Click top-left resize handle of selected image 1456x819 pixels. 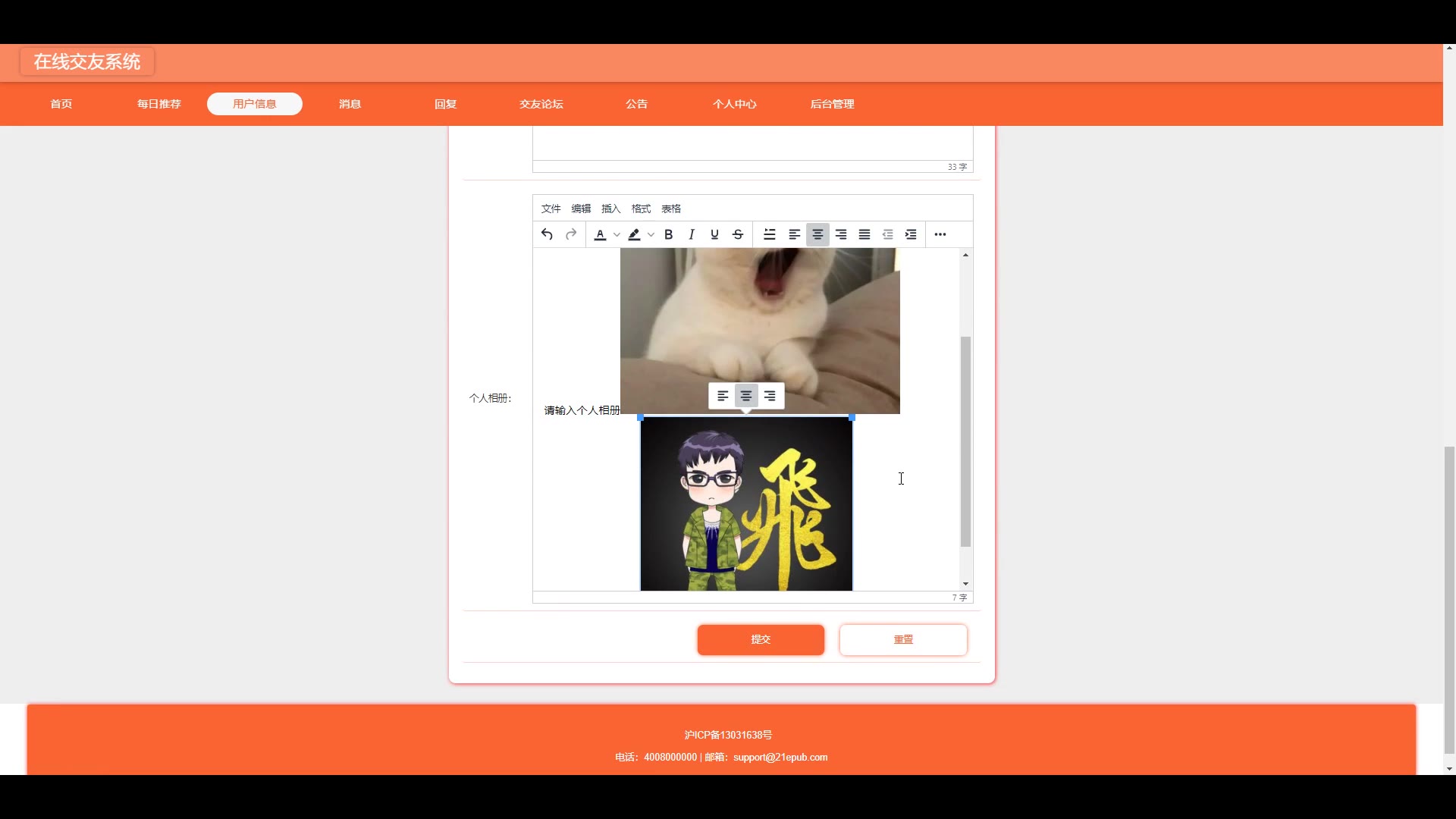[641, 417]
